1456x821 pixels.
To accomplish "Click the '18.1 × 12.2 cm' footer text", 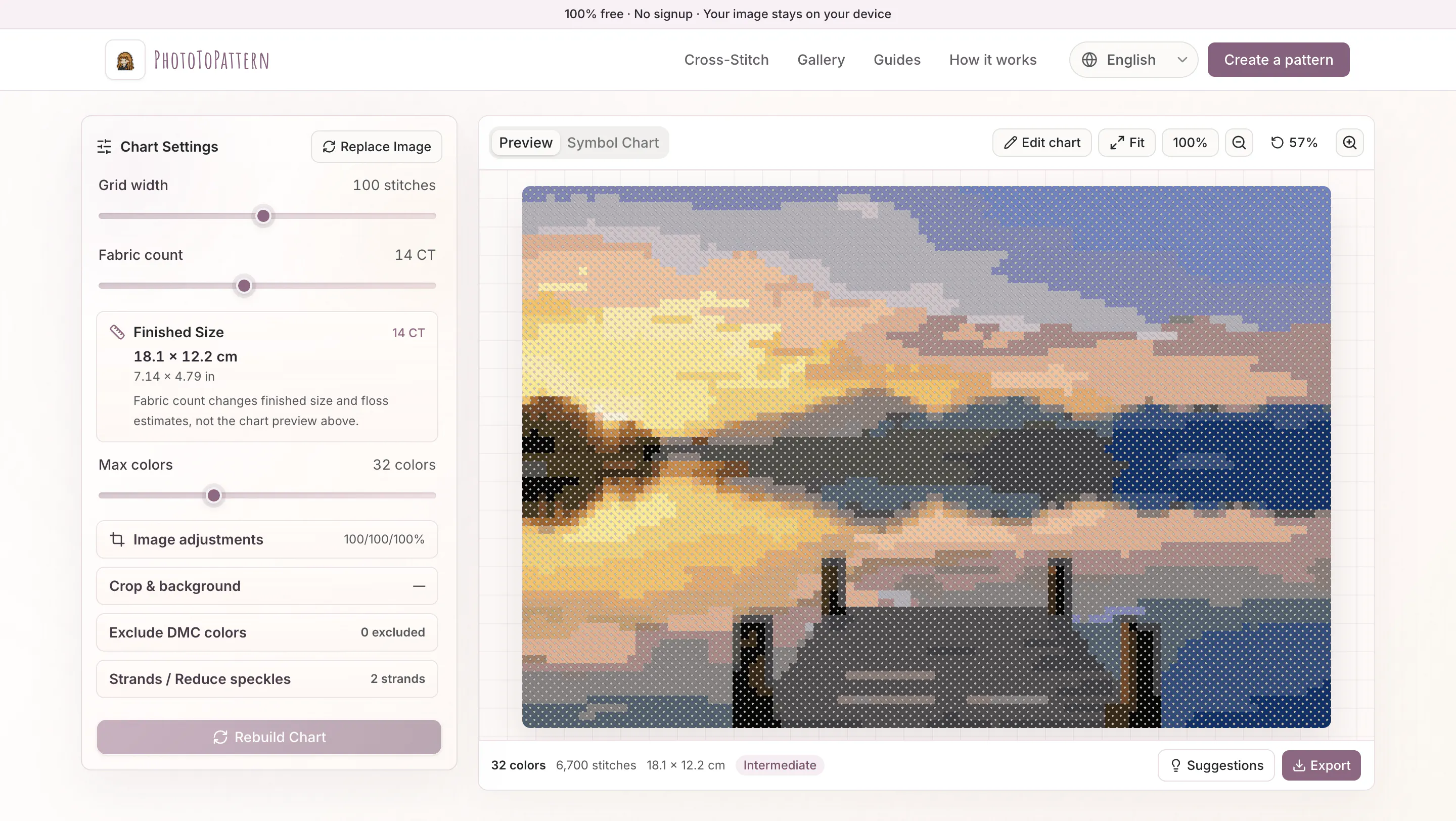I will point(686,765).
